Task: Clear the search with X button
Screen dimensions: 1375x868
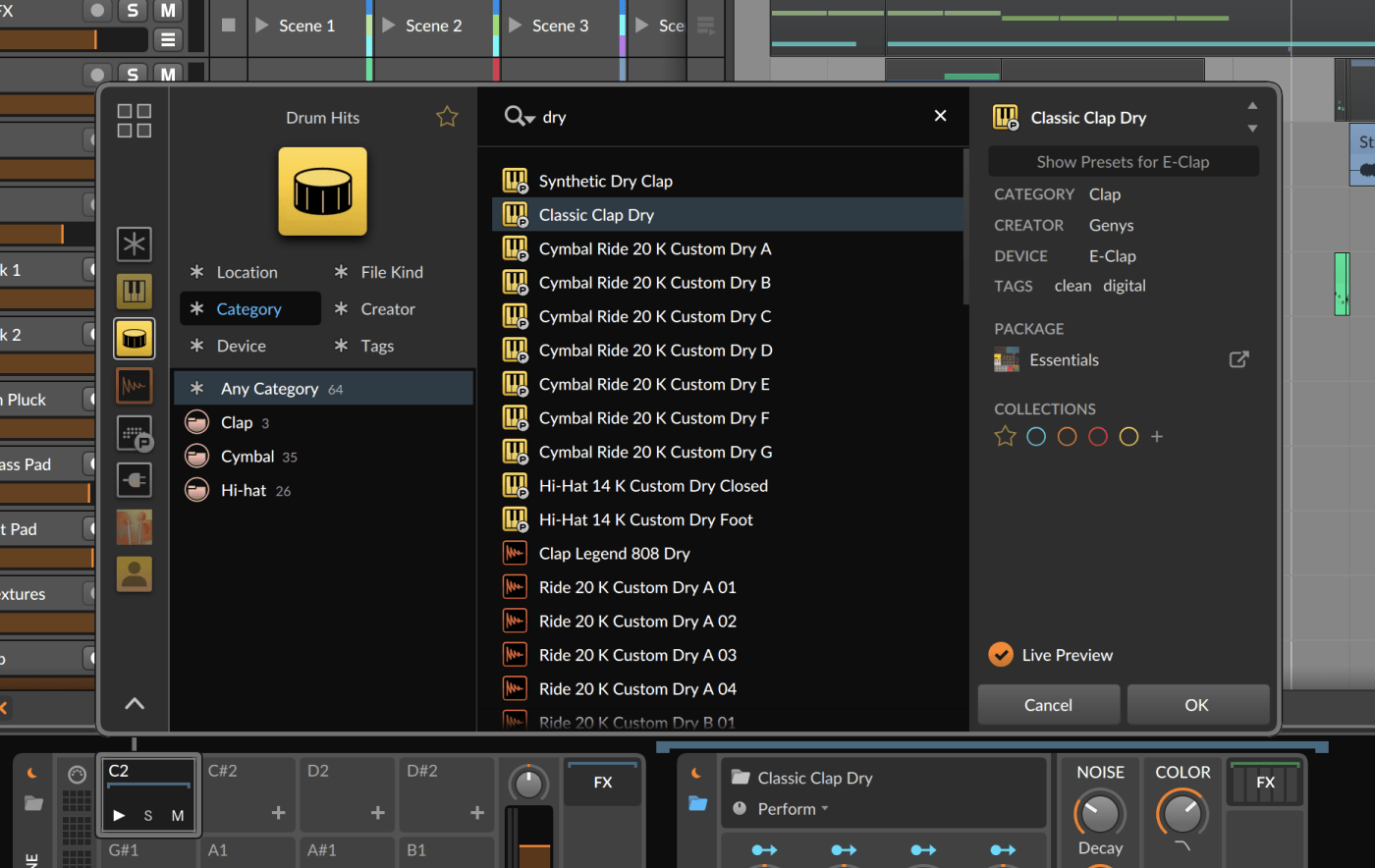Action: (940, 116)
